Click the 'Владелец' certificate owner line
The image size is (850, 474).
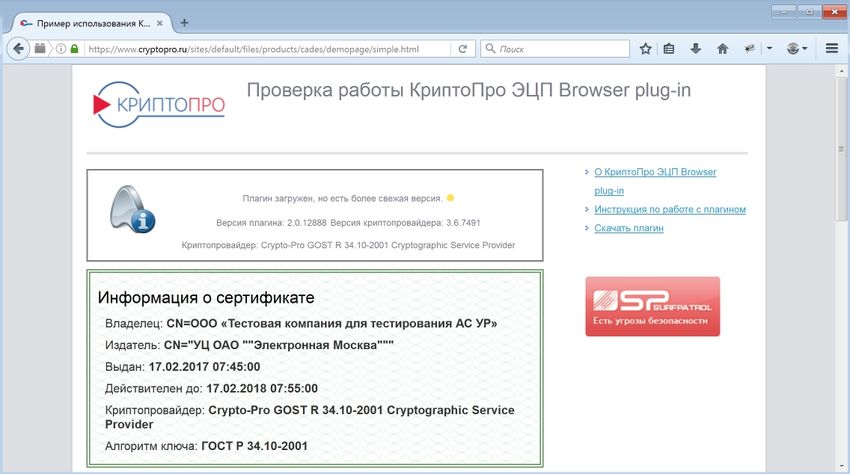pyautogui.click(x=301, y=324)
